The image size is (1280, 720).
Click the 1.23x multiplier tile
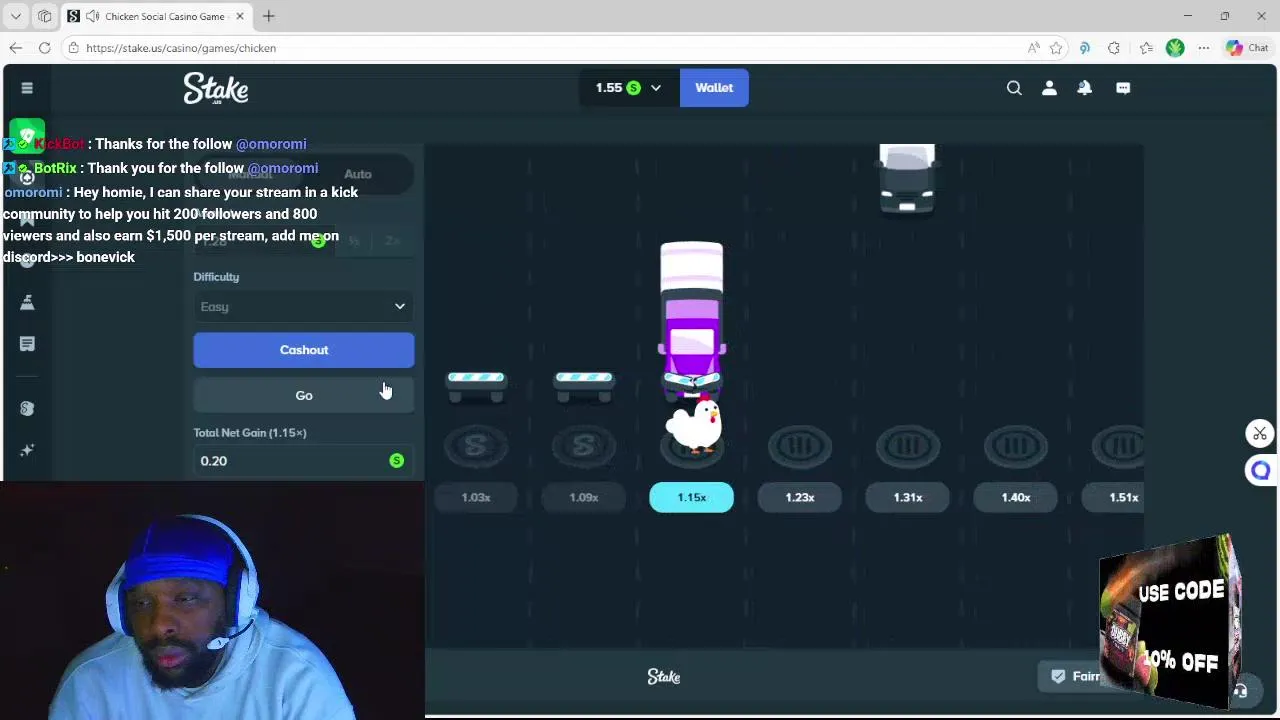(x=800, y=497)
